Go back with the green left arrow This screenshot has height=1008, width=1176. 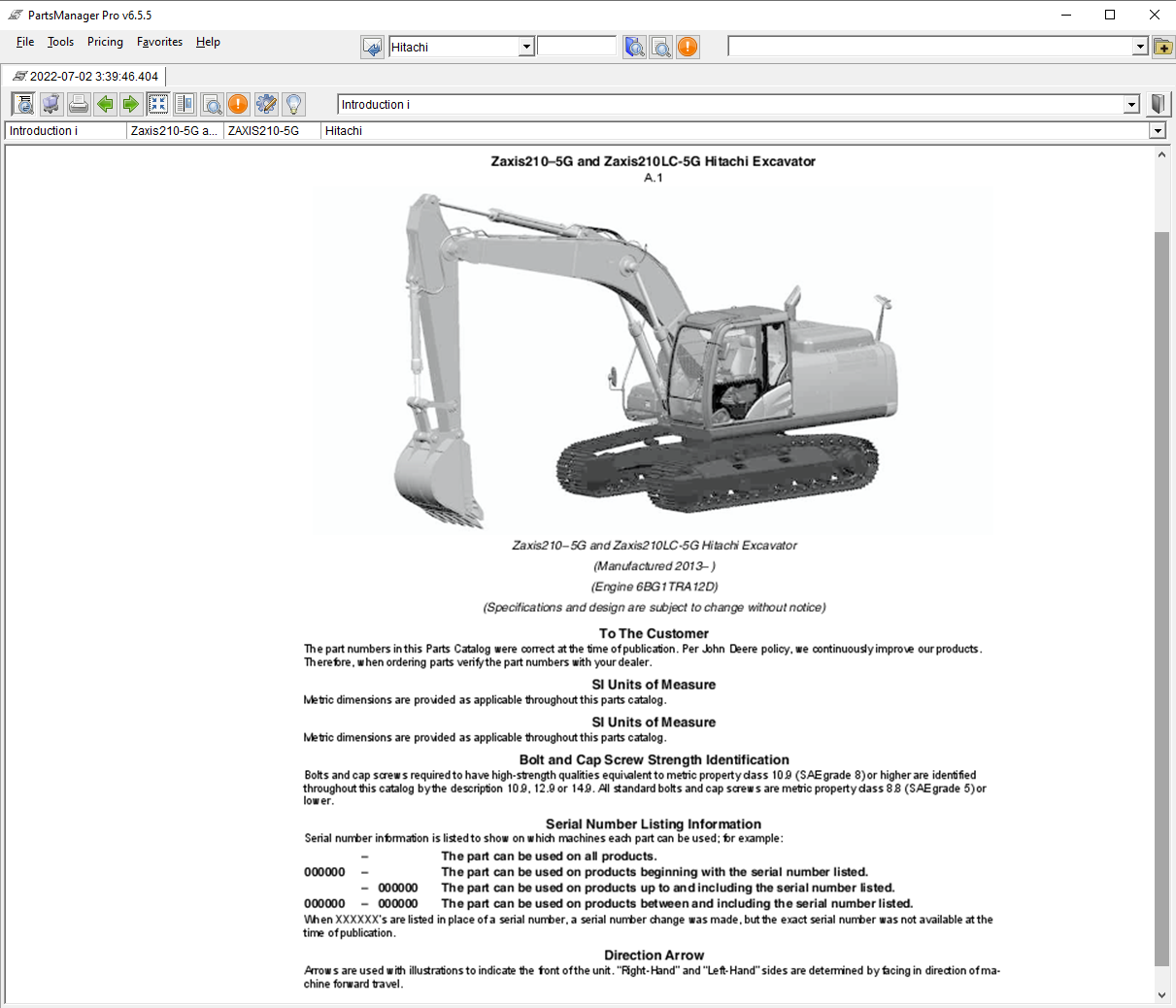point(105,104)
